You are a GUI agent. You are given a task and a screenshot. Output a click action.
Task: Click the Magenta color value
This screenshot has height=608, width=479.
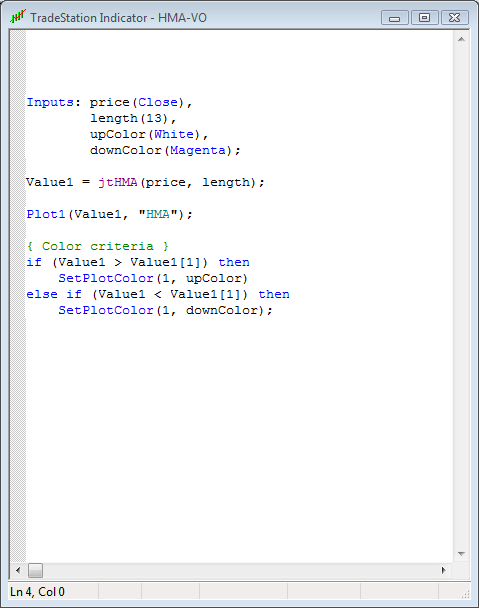point(197,150)
